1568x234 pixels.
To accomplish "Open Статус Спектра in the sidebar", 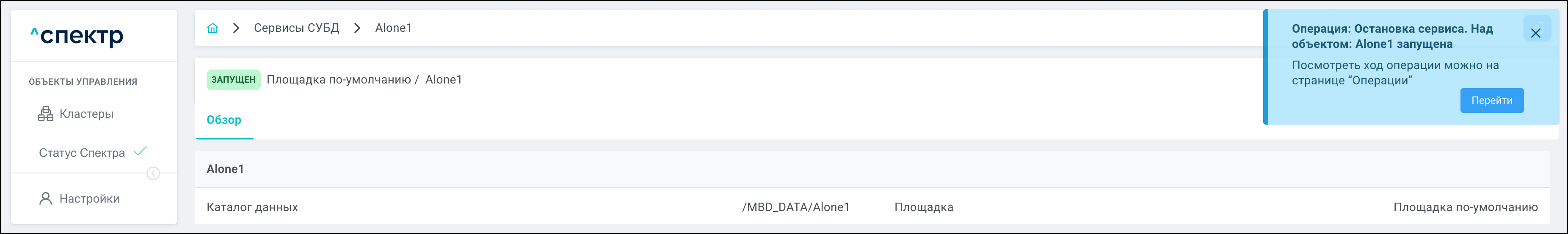I will [82, 153].
